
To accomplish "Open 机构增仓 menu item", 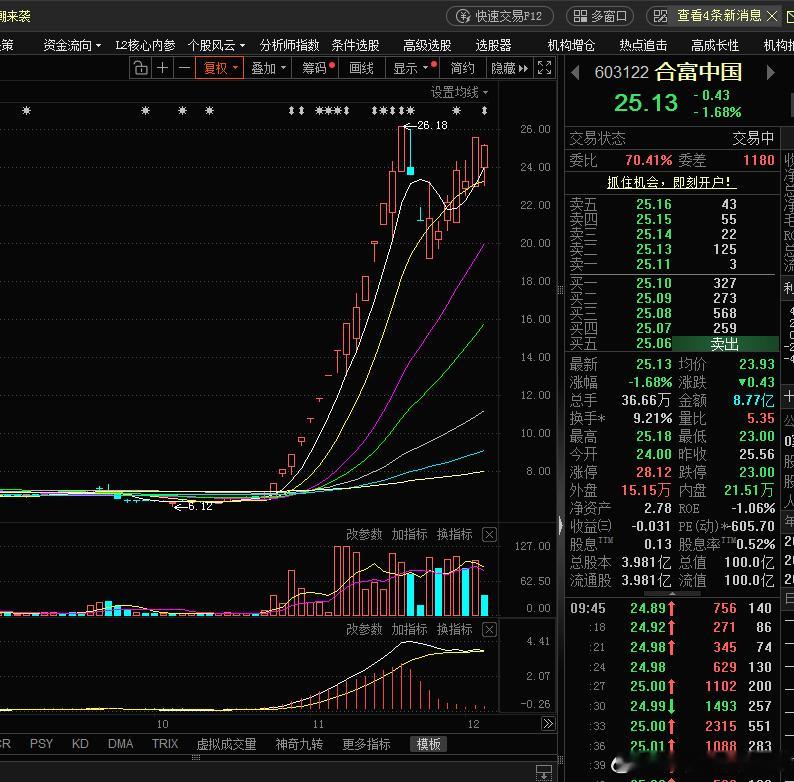I will (x=571, y=46).
